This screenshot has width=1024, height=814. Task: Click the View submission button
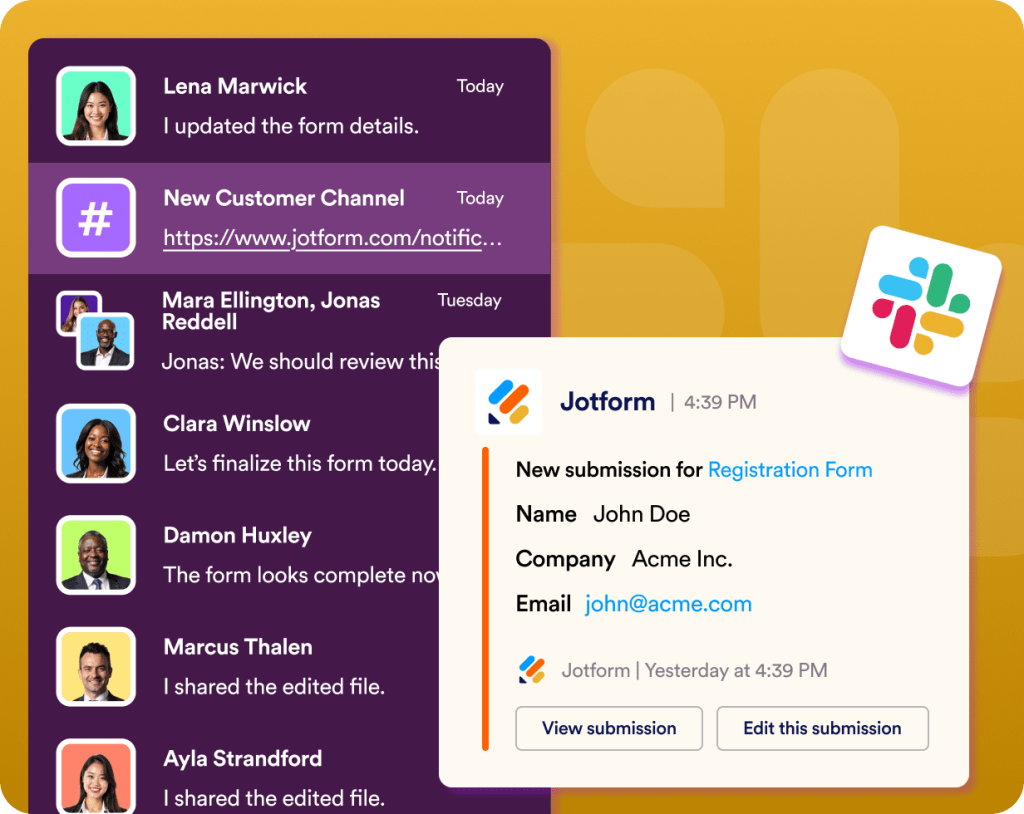[608, 728]
